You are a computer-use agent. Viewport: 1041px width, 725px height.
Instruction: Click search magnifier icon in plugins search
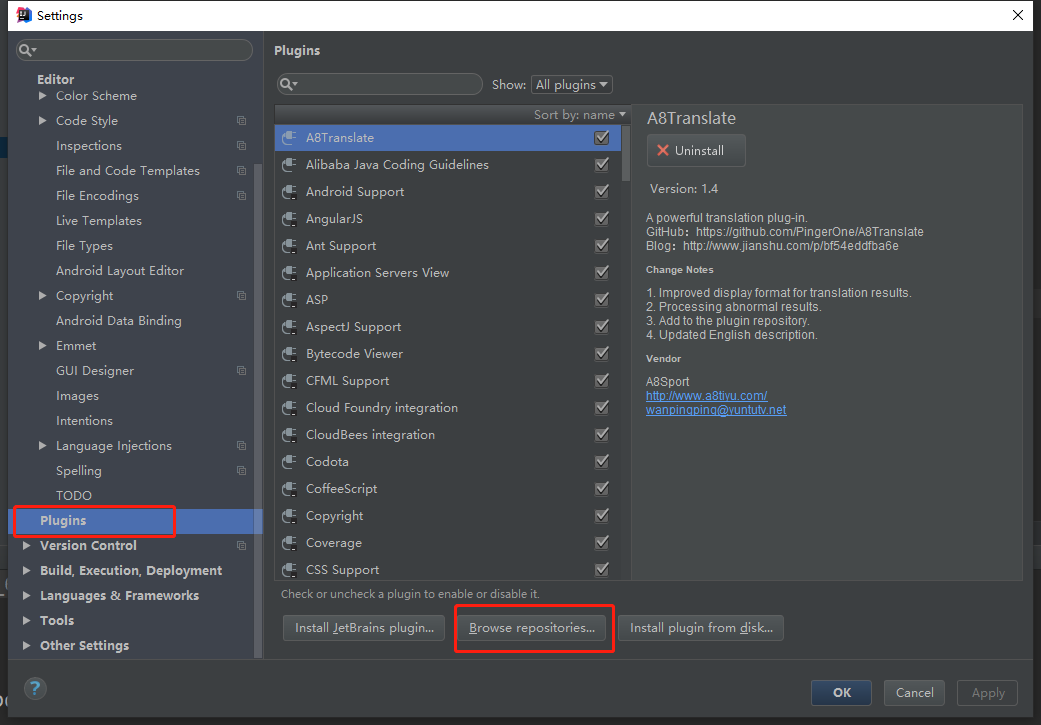point(288,85)
